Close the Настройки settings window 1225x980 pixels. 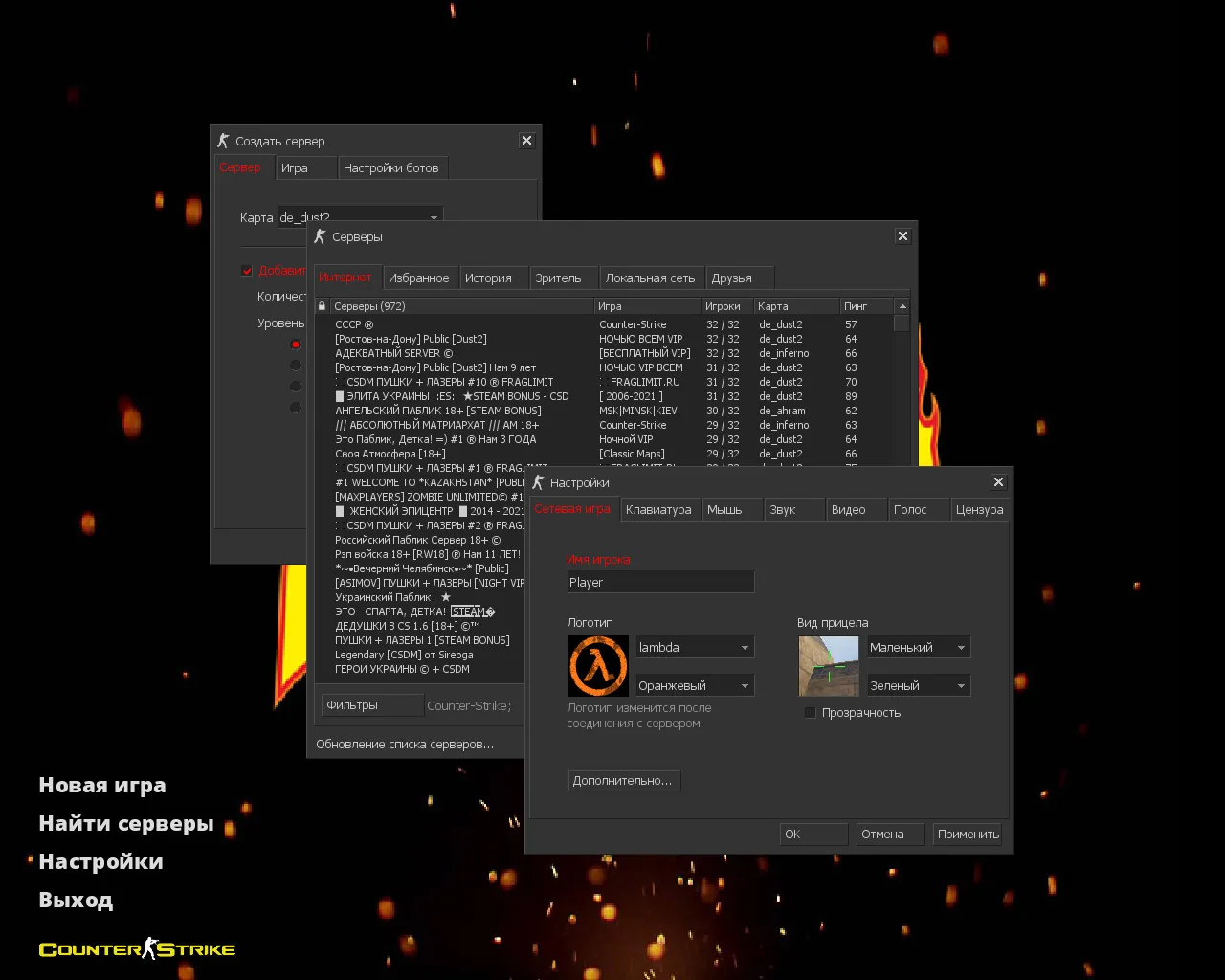(998, 482)
